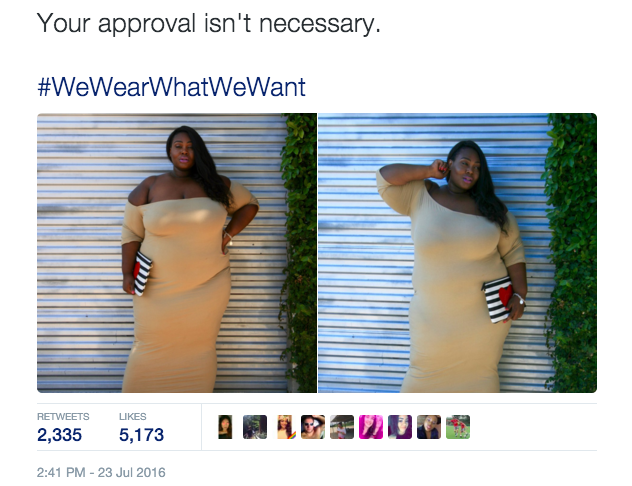632x486 pixels.
Task: Click the avatar of a person standing outdoors
Action: (x=342, y=427)
